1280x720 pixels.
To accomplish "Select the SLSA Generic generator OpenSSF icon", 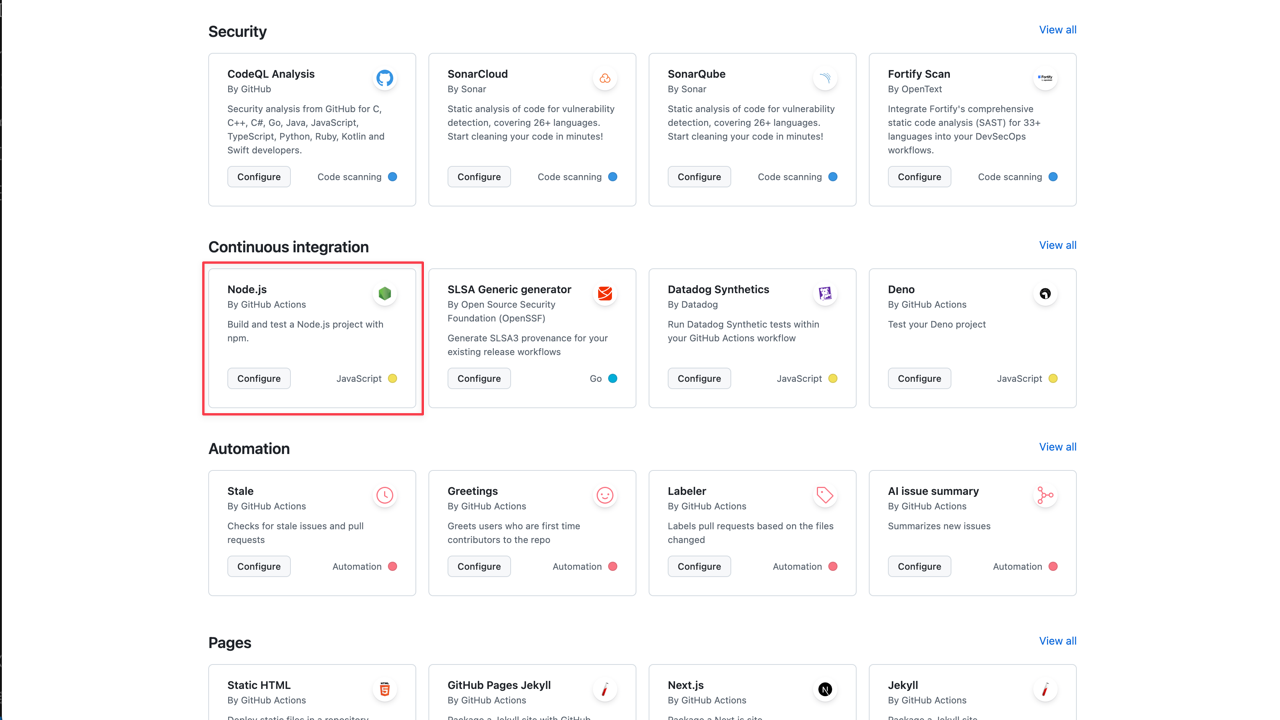I will pos(605,293).
